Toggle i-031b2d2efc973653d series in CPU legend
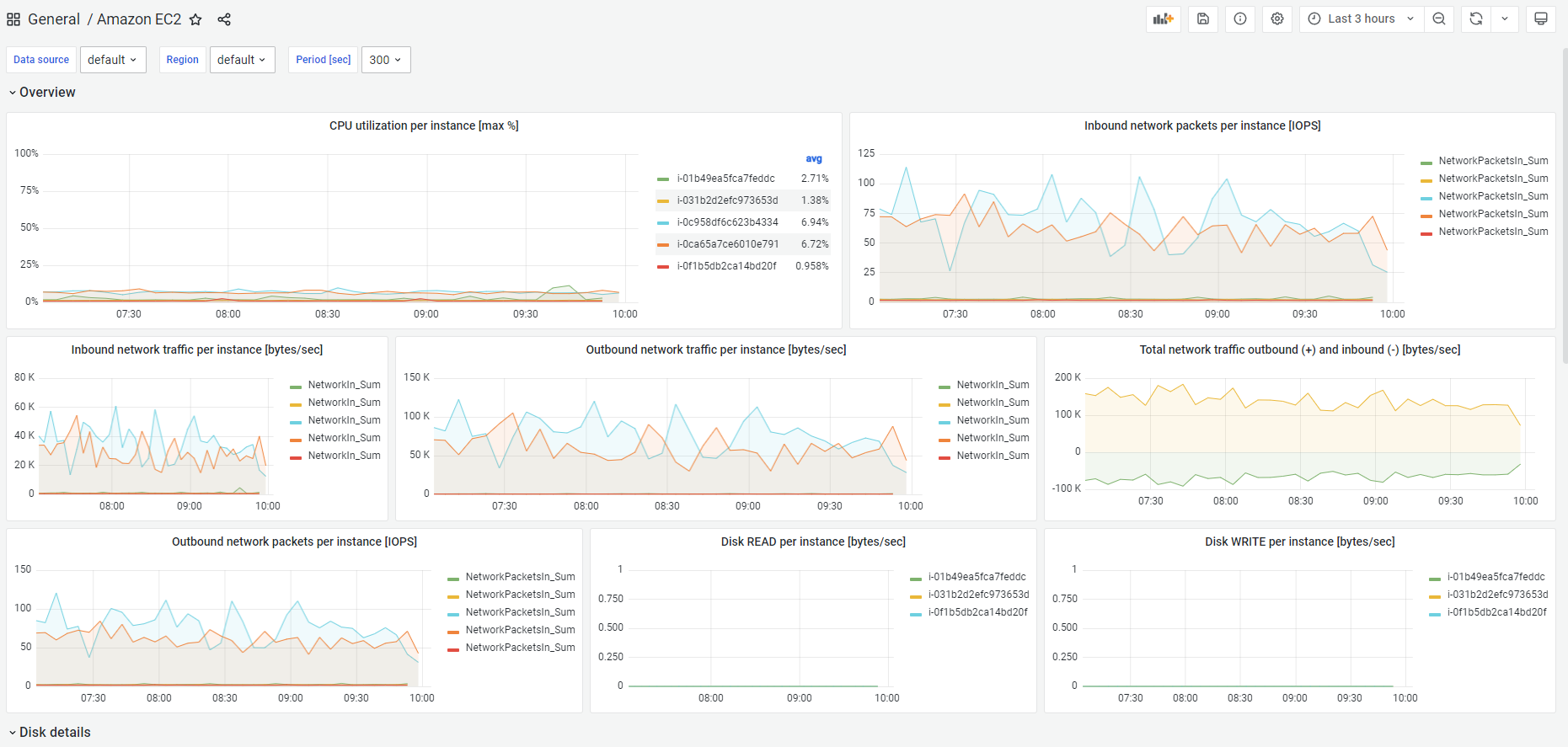This screenshot has width=1568, height=747. pos(728,200)
